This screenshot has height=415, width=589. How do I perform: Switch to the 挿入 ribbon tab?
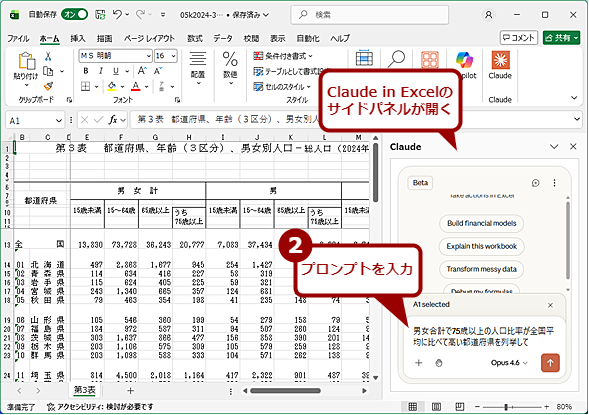pos(78,38)
